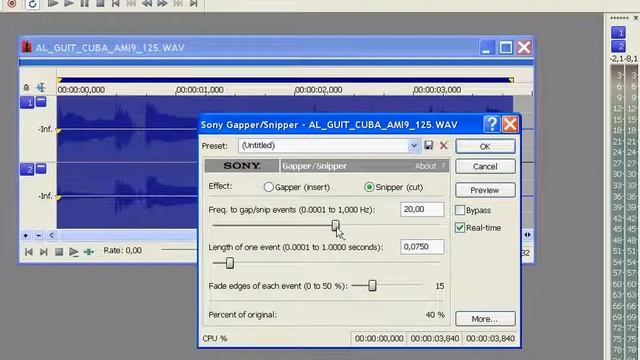Viewport: 640px width, 360px height.
Task: Click Stop in the data window transport
Action: pos(59,252)
